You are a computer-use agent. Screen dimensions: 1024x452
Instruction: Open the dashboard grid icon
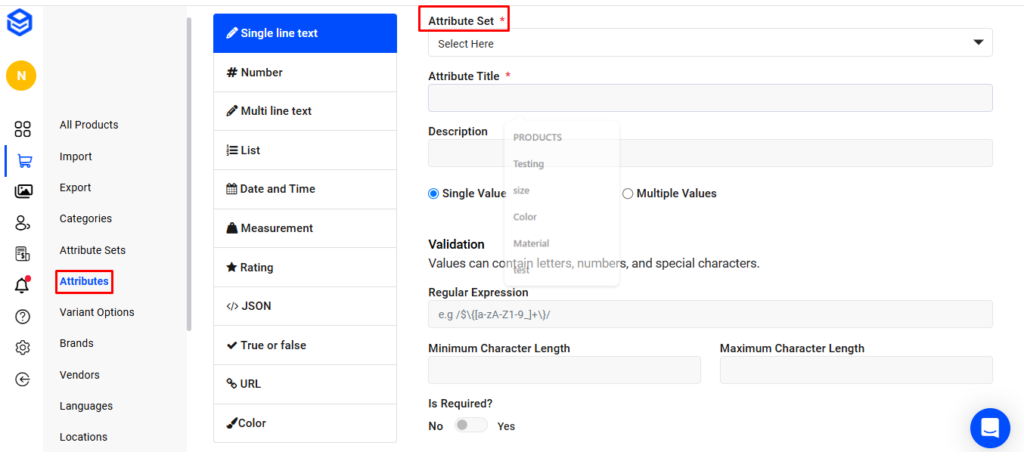pos(22,129)
